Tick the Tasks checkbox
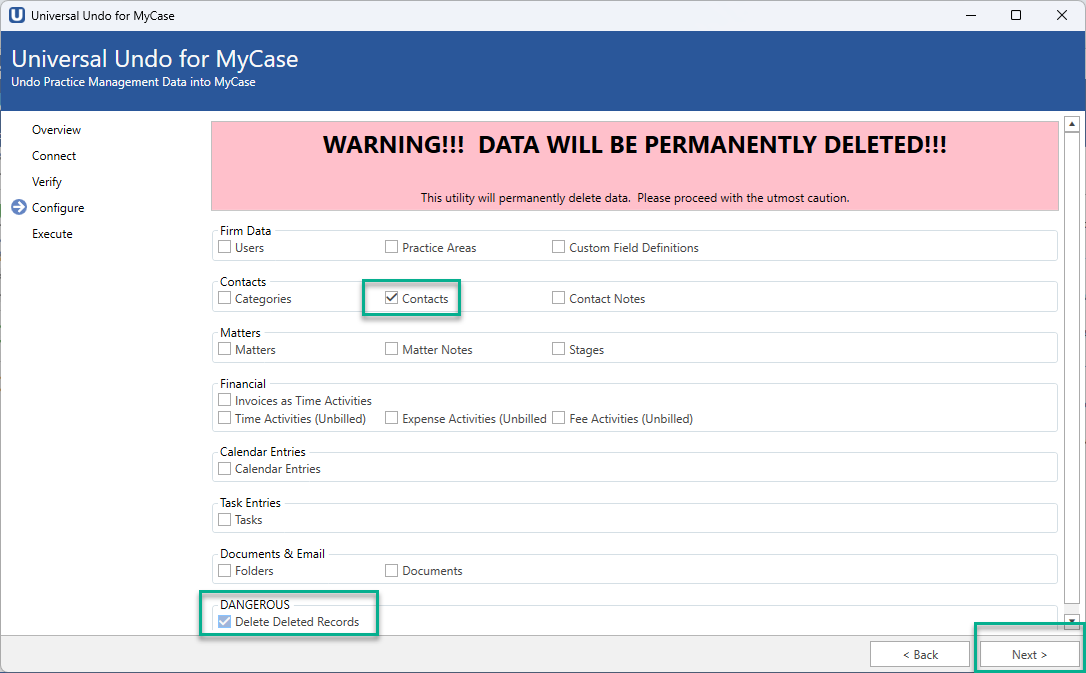This screenshot has width=1086, height=673. click(x=224, y=519)
